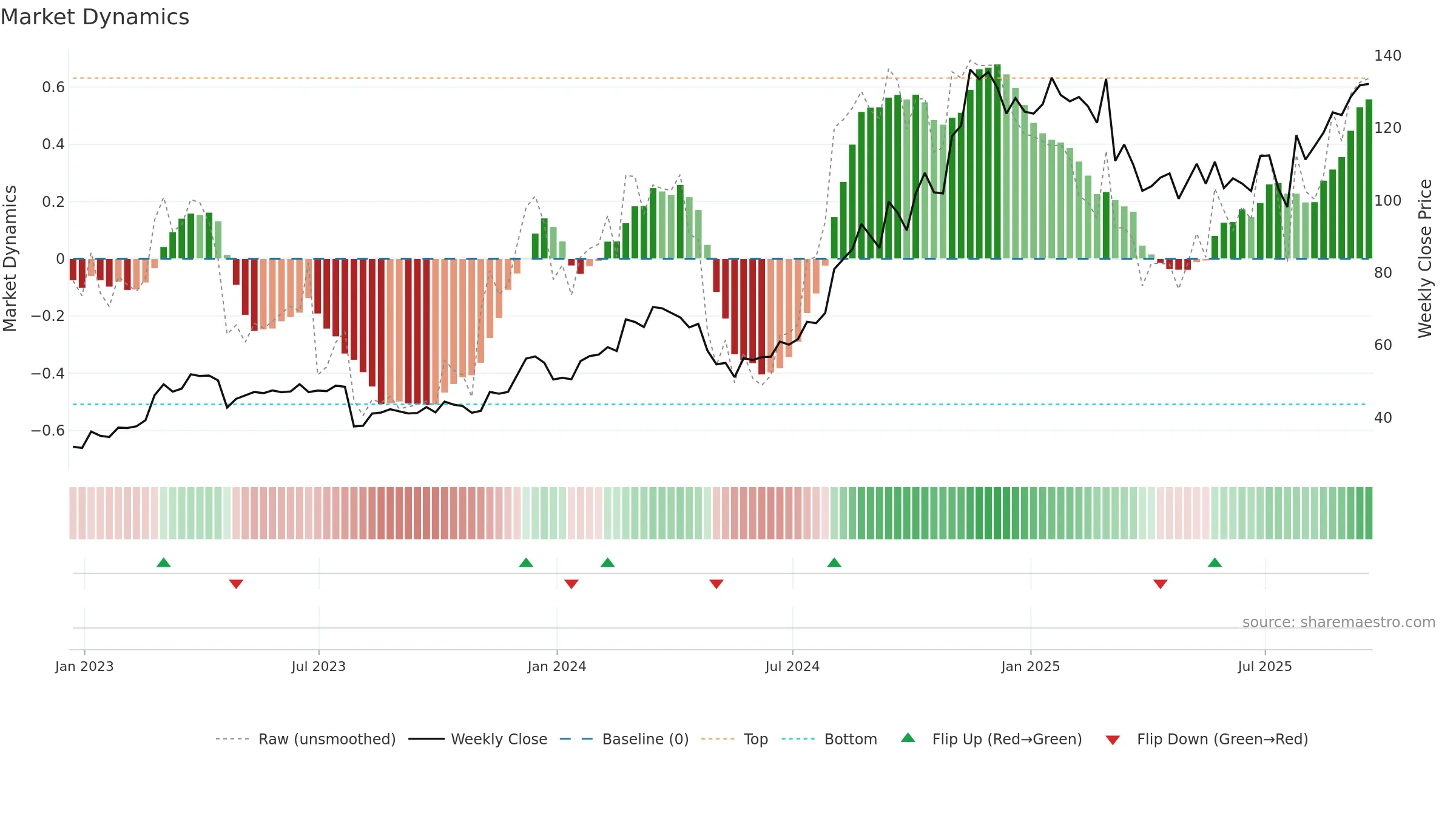1456x819 pixels.
Task: Click the '120' right axis tick label
Action: point(1387,128)
